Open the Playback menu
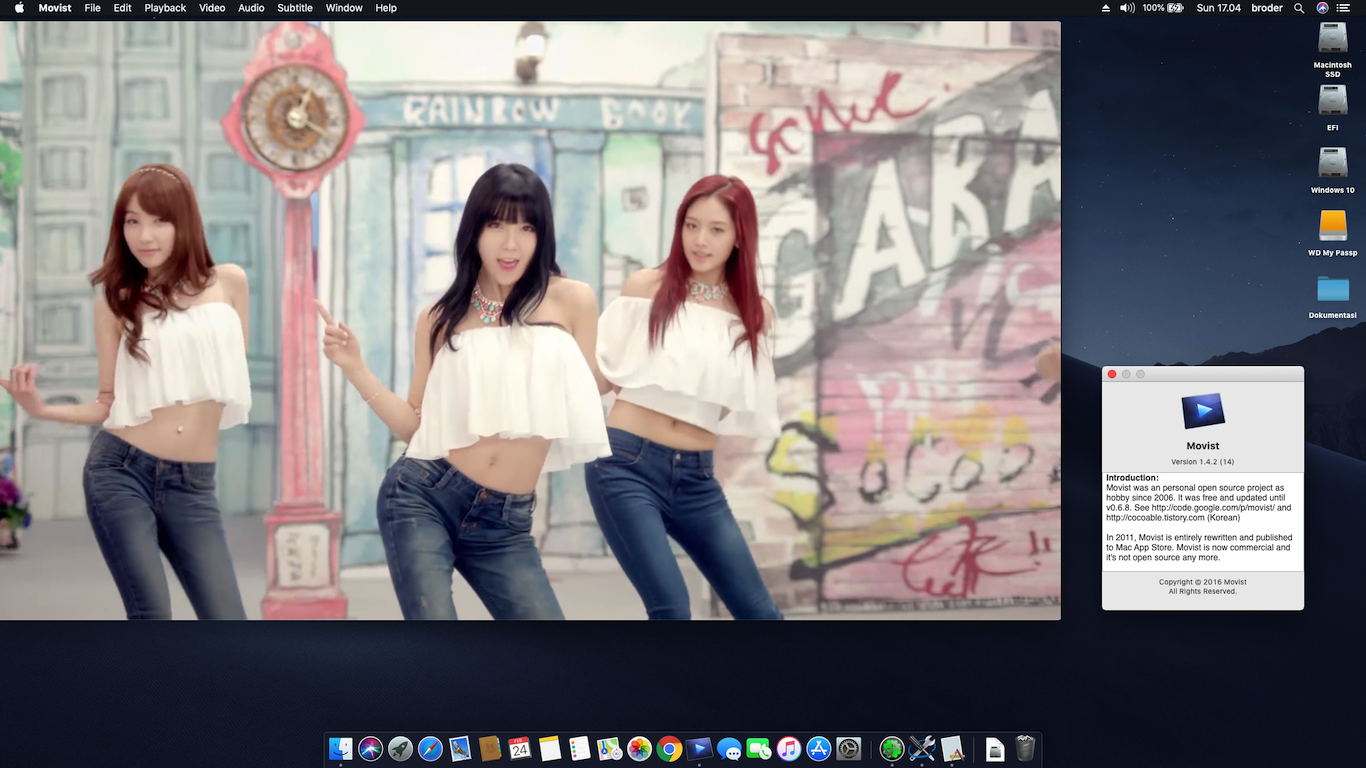This screenshot has width=1366, height=768. click(x=165, y=8)
